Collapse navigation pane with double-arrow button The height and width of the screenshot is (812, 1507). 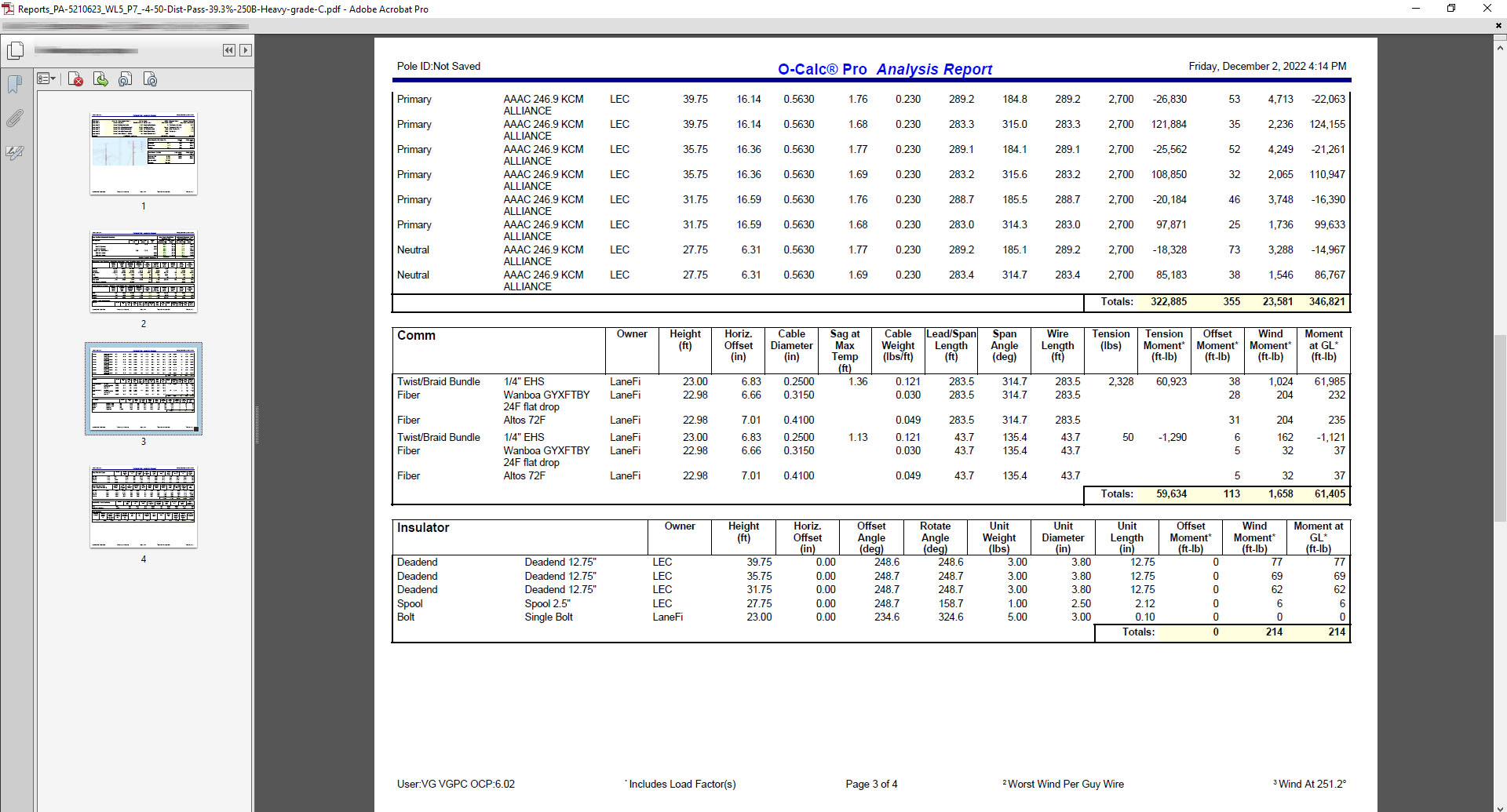[x=229, y=50]
